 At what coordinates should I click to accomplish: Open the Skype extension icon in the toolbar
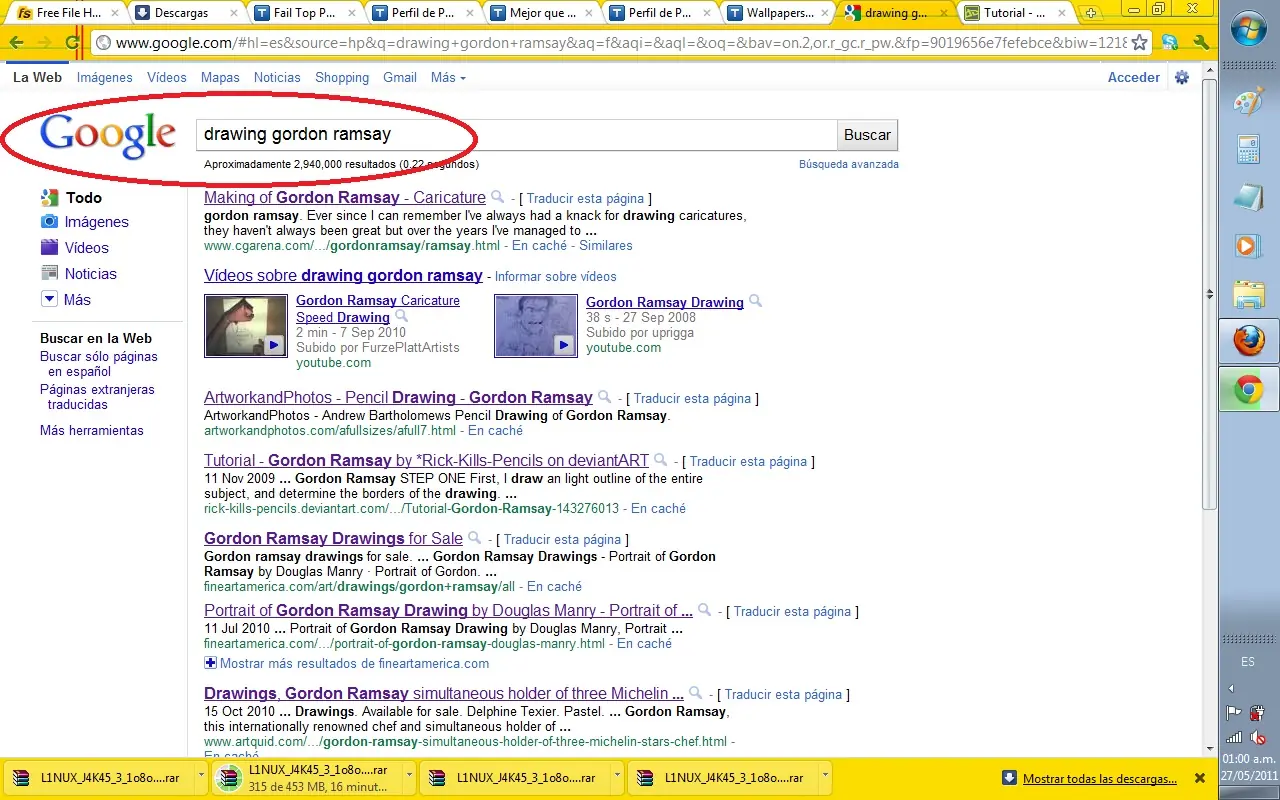point(1169,43)
